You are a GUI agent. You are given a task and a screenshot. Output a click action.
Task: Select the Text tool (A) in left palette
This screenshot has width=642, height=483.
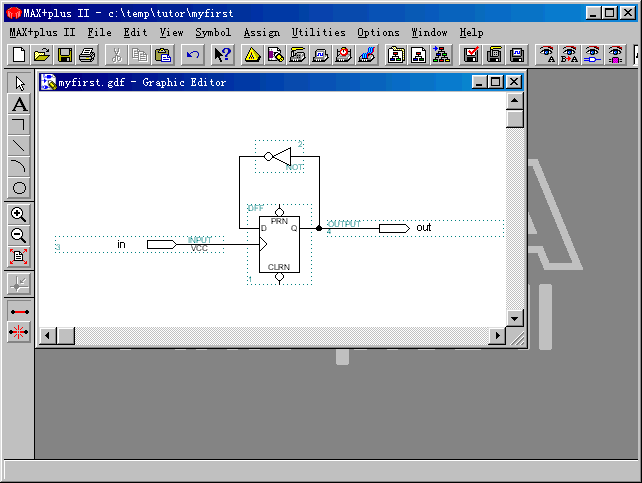tap(19, 104)
